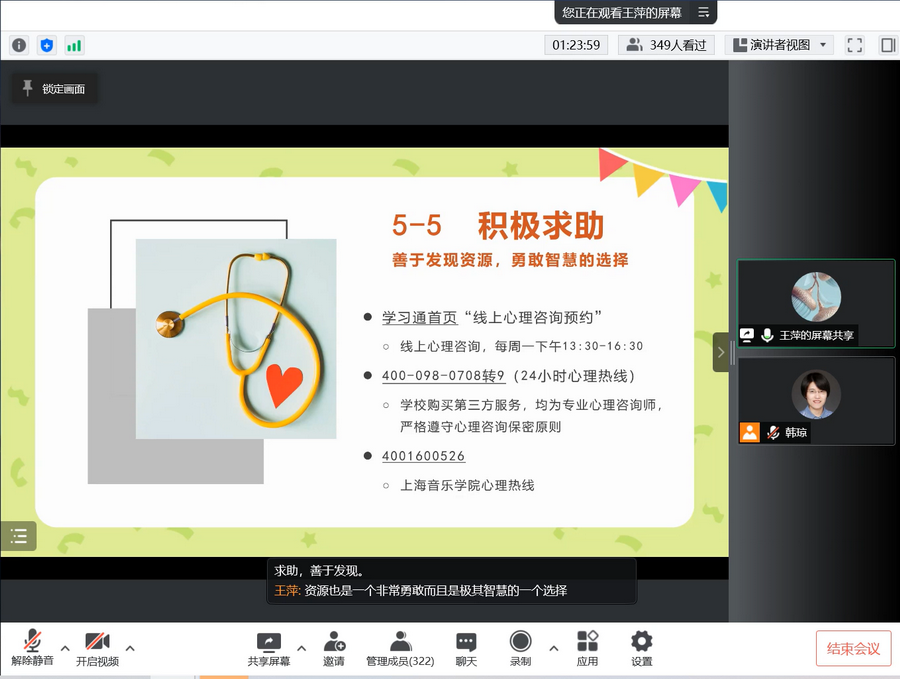Open the screen sharing options menu icon
Screen dimensions: 900x679
click(704, 12)
